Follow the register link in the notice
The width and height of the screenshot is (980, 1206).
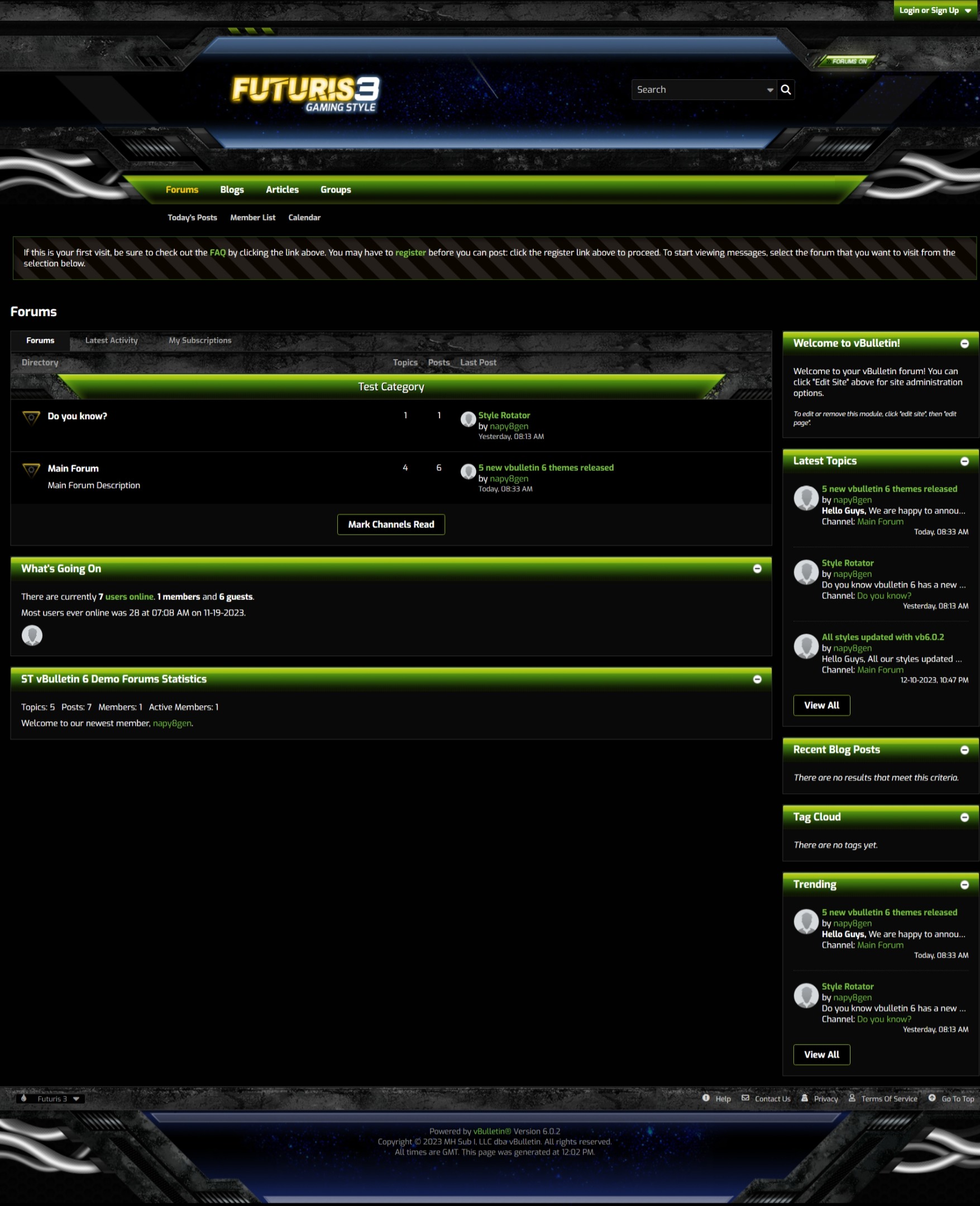(410, 252)
